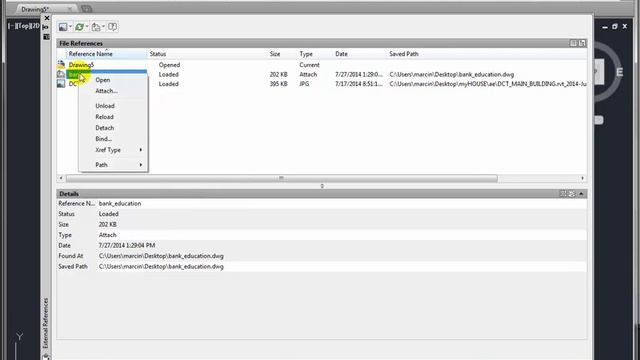Switch Details to details mode icon
Image resolution: width=640 pixels, height=360 pixels.
[563, 194]
